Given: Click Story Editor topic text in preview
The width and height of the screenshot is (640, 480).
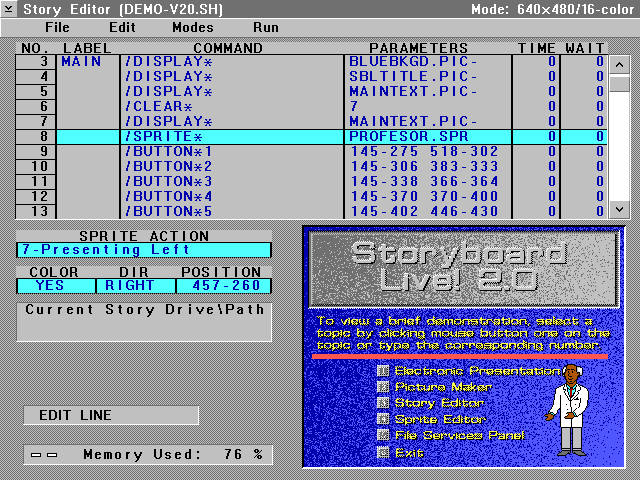Looking at the screenshot, I should [439, 403].
